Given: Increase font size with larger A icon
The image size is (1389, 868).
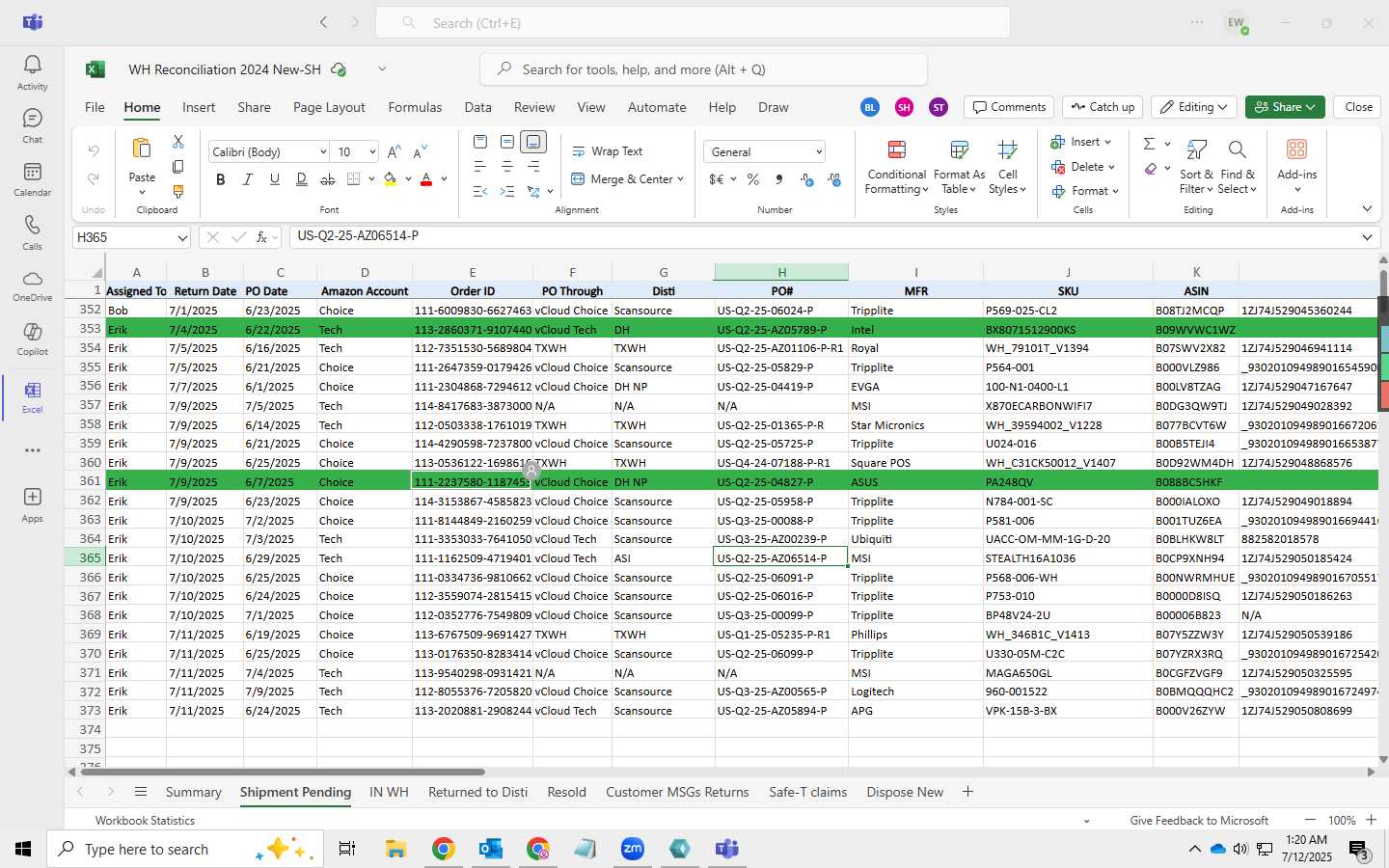Looking at the screenshot, I should pyautogui.click(x=394, y=151).
